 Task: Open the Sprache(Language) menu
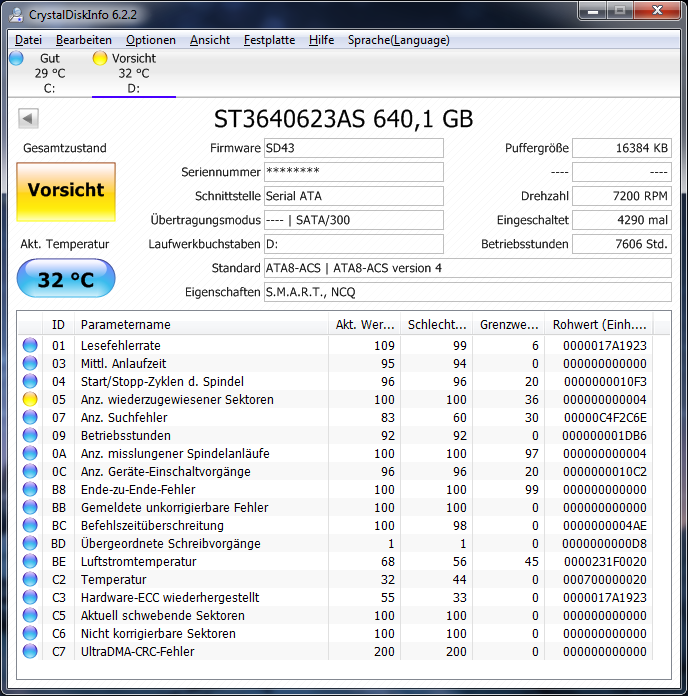click(x=398, y=40)
